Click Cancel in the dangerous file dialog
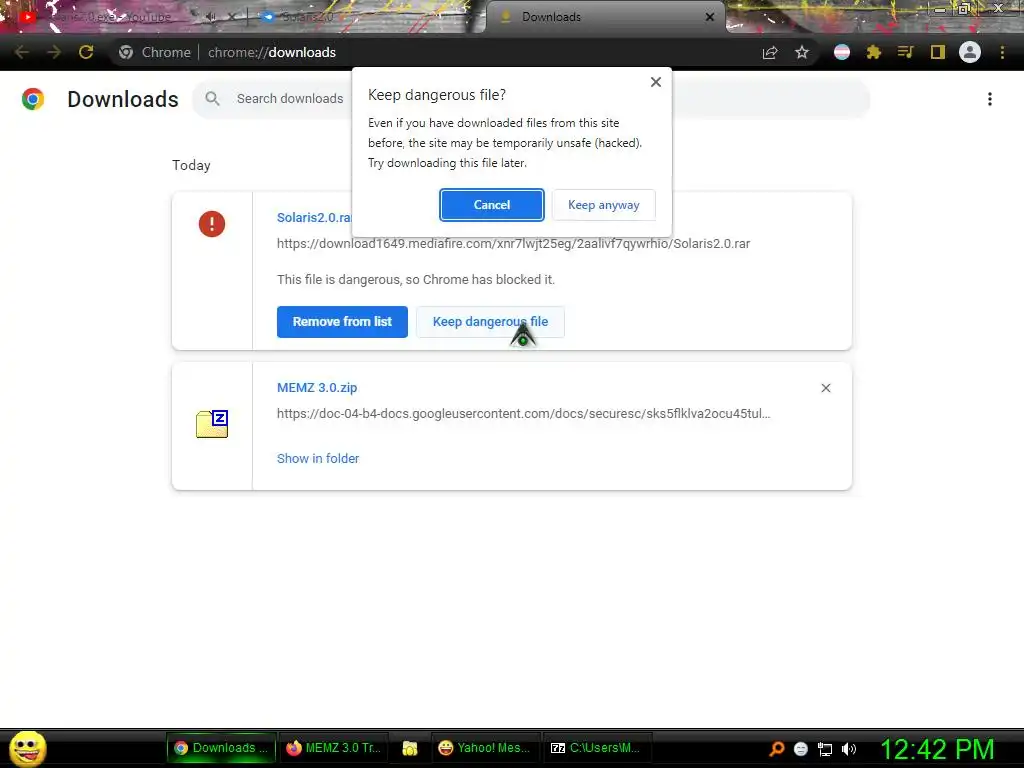The image size is (1024, 768). pyautogui.click(x=491, y=205)
